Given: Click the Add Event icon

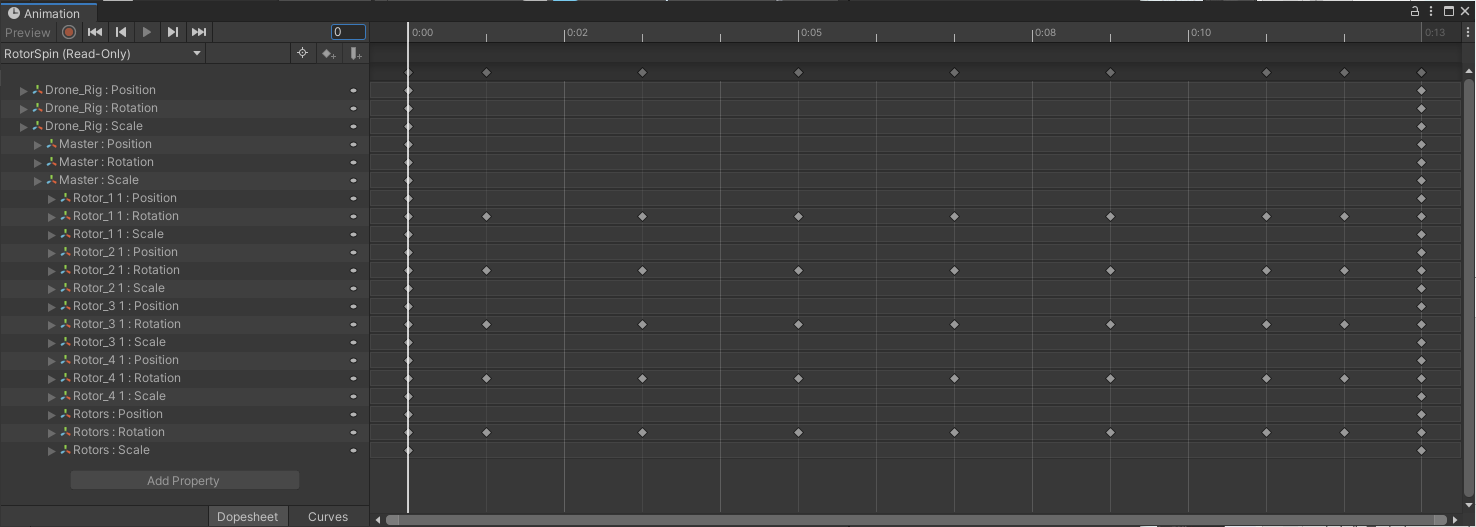Looking at the screenshot, I should [355, 53].
